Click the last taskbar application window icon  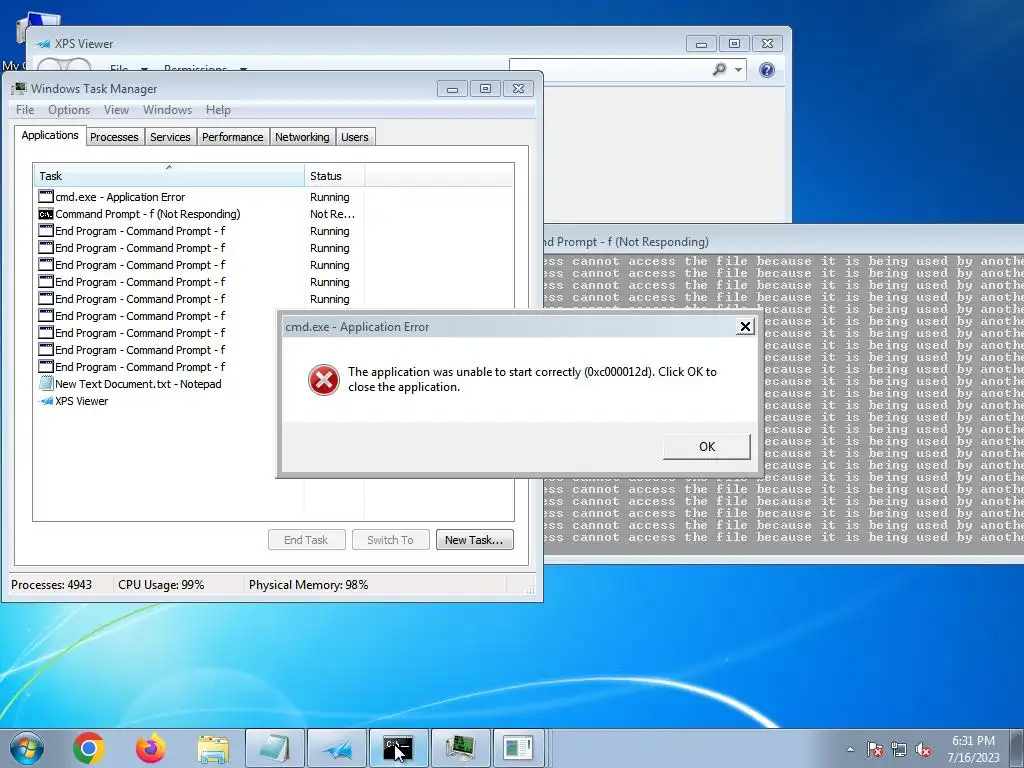pos(519,748)
